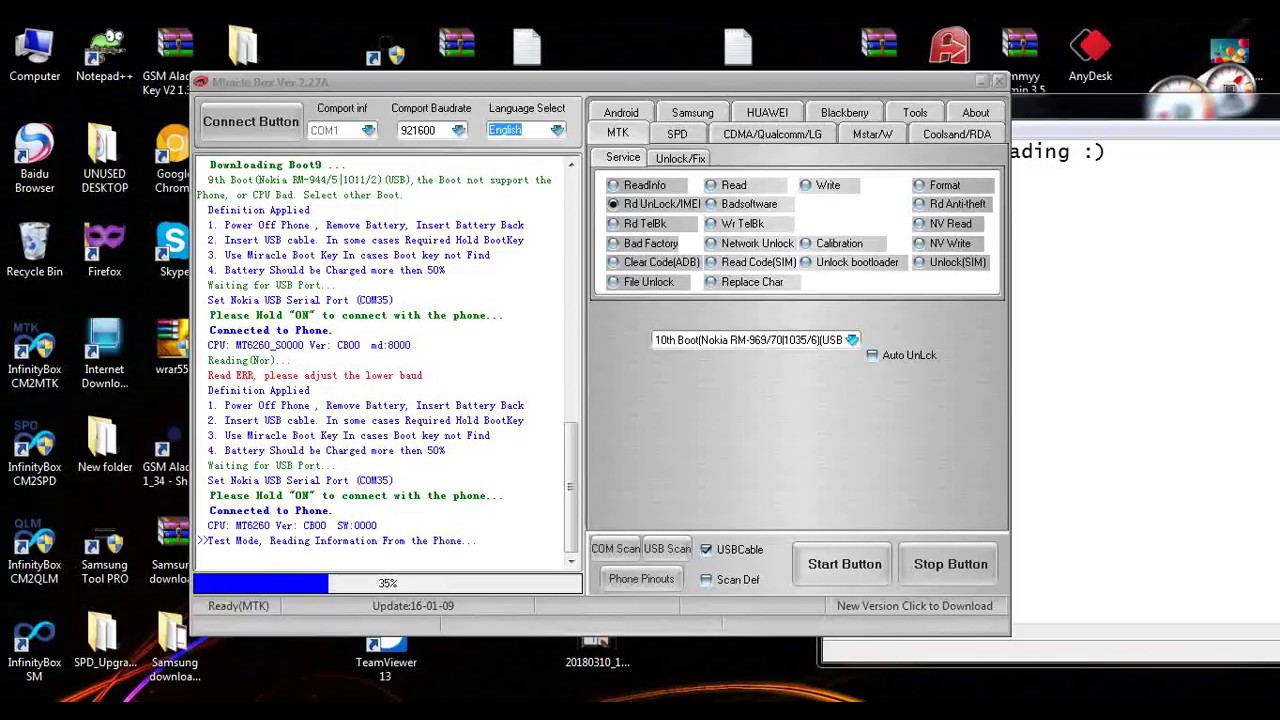Open the Computer desktop icon
Viewport: 1280px width, 720px height.
tap(35, 55)
